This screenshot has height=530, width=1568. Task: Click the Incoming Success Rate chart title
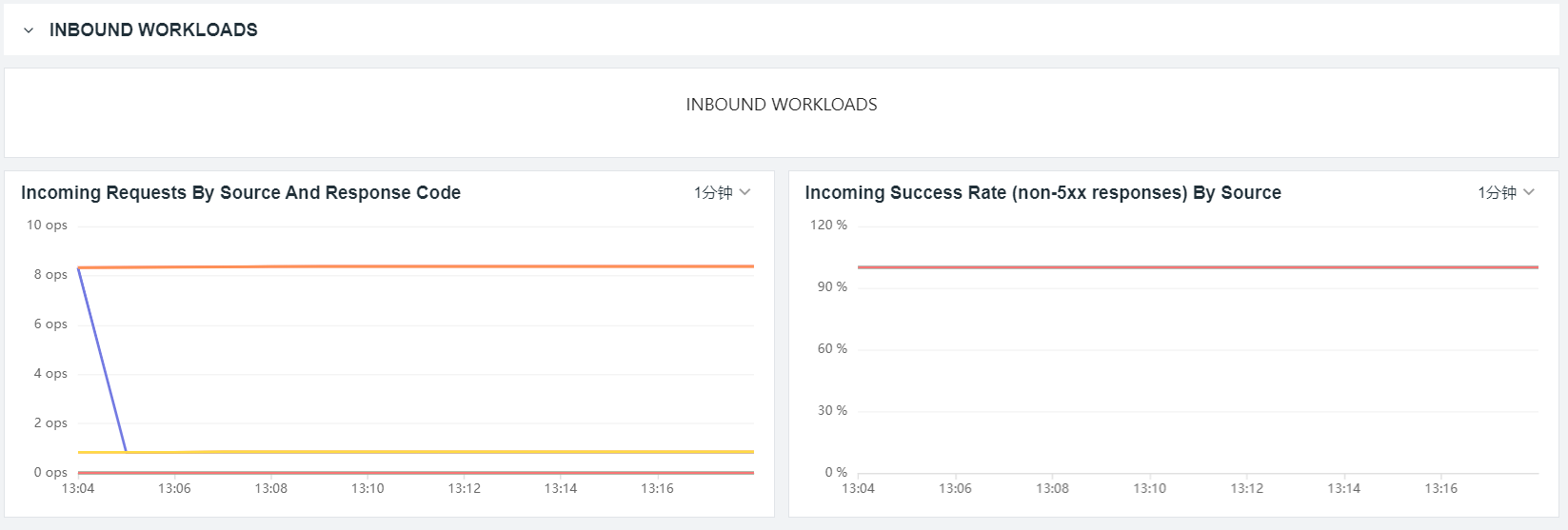pyautogui.click(x=1042, y=192)
